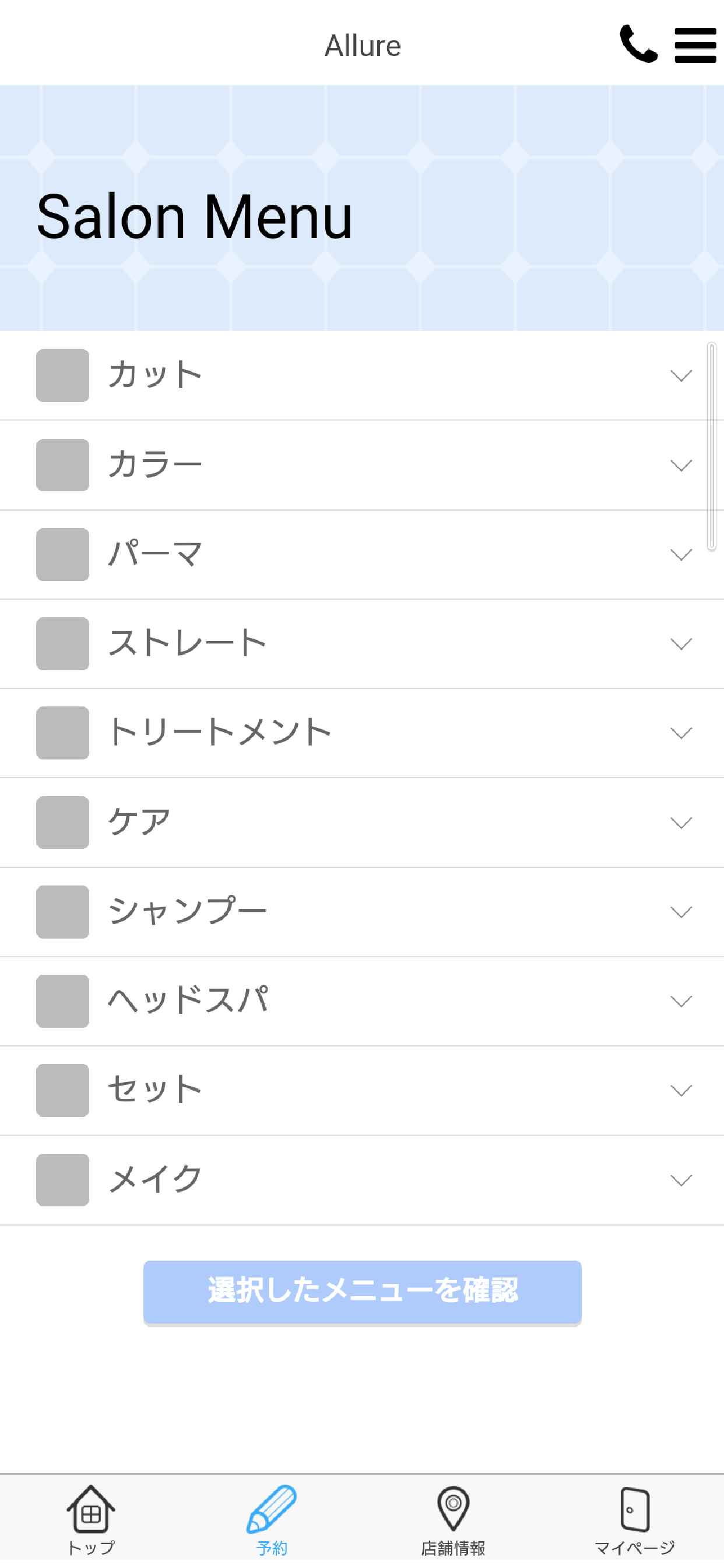Expand the ケア section arrow
Viewport: 724px width, 1568px height.
coord(681,823)
